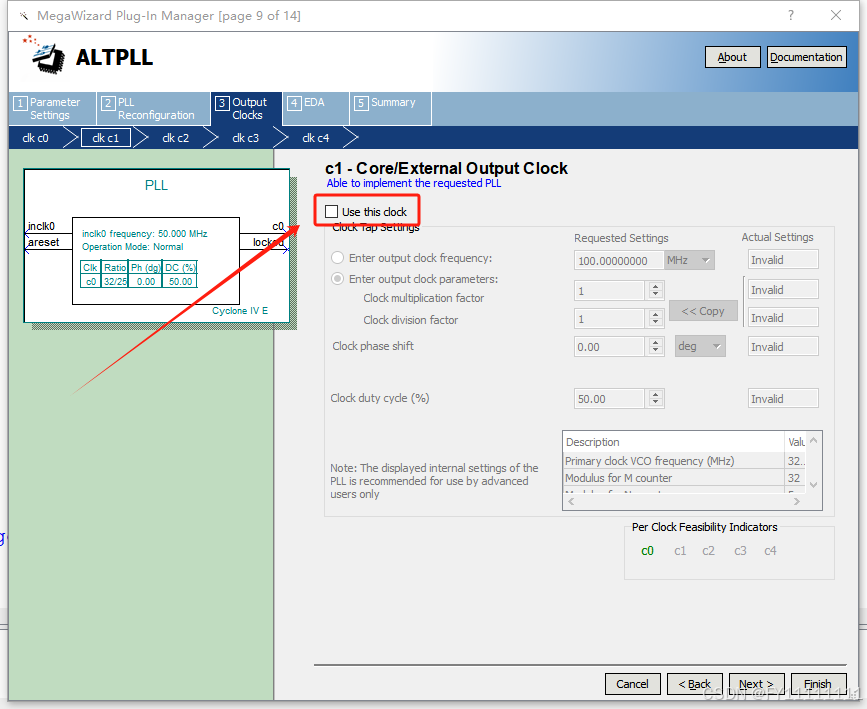
Task: Decrease clock multiplication factor with down arrow
Action: [x=656, y=294]
